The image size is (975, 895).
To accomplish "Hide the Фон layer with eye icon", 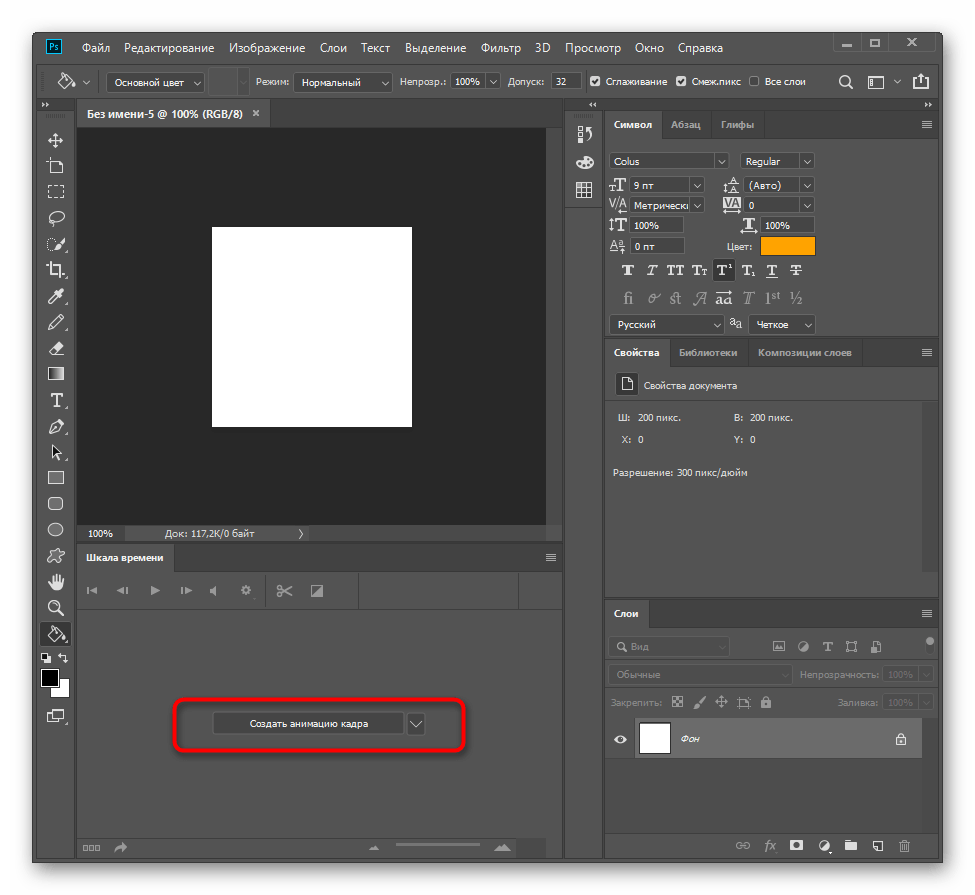I will 621,739.
